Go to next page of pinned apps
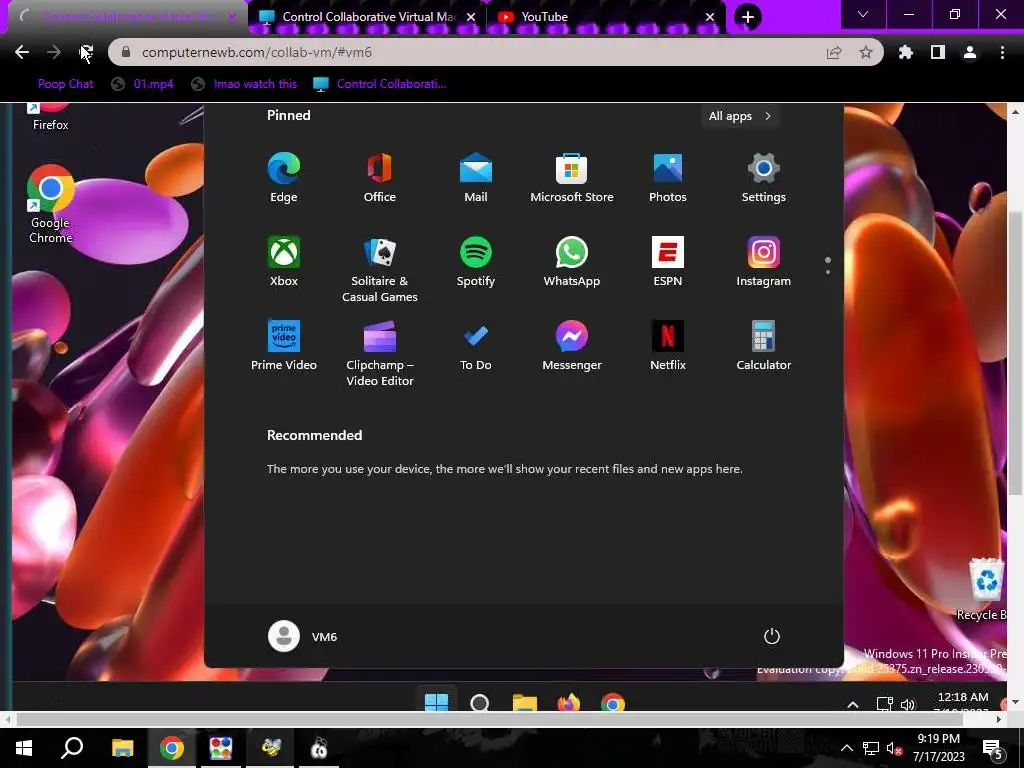 pos(827,271)
